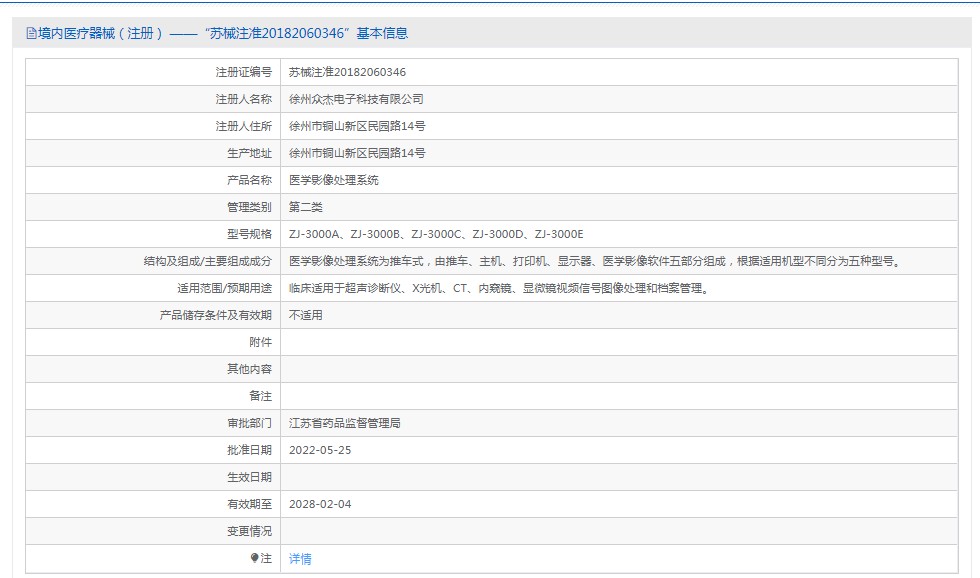Screen dimensions: 980x578
Task: Click the 注册证编号 label
Action: (x=244, y=72)
